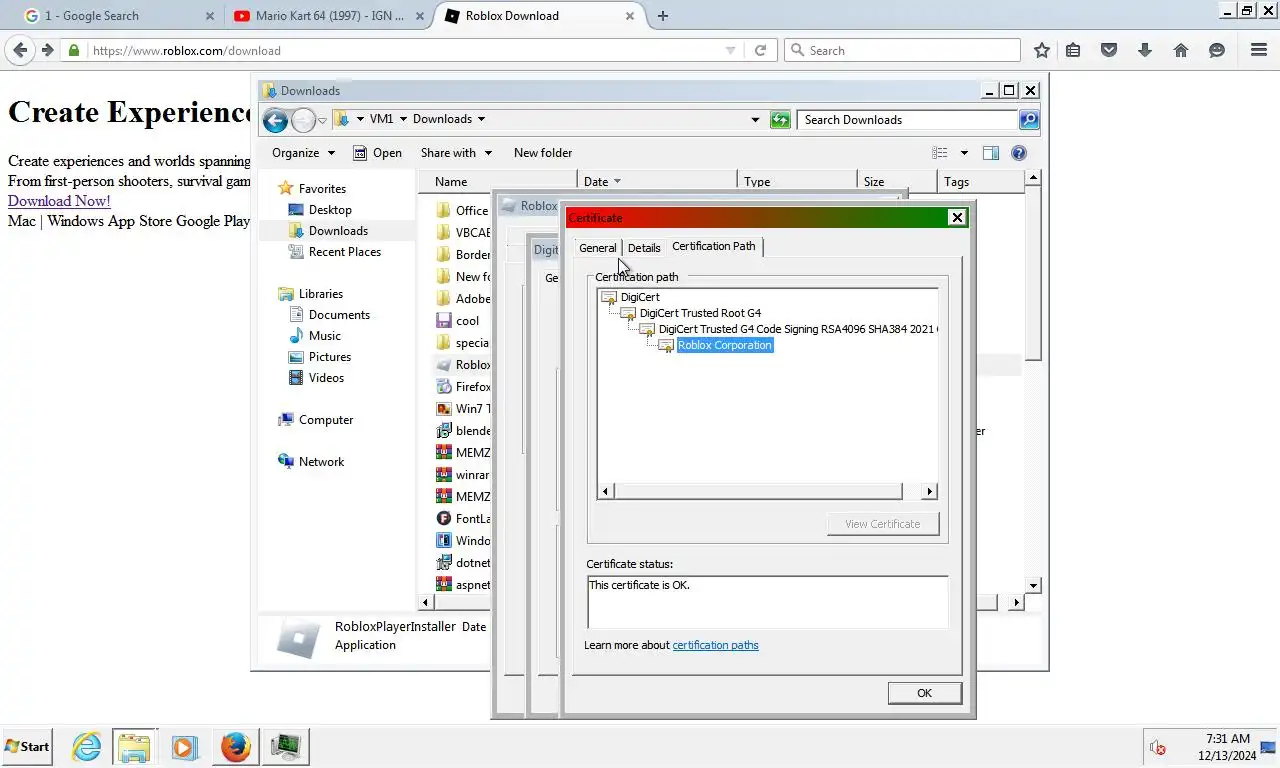Sort files by the Date column
Viewport: 1280px width, 768px height.
[657, 182]
